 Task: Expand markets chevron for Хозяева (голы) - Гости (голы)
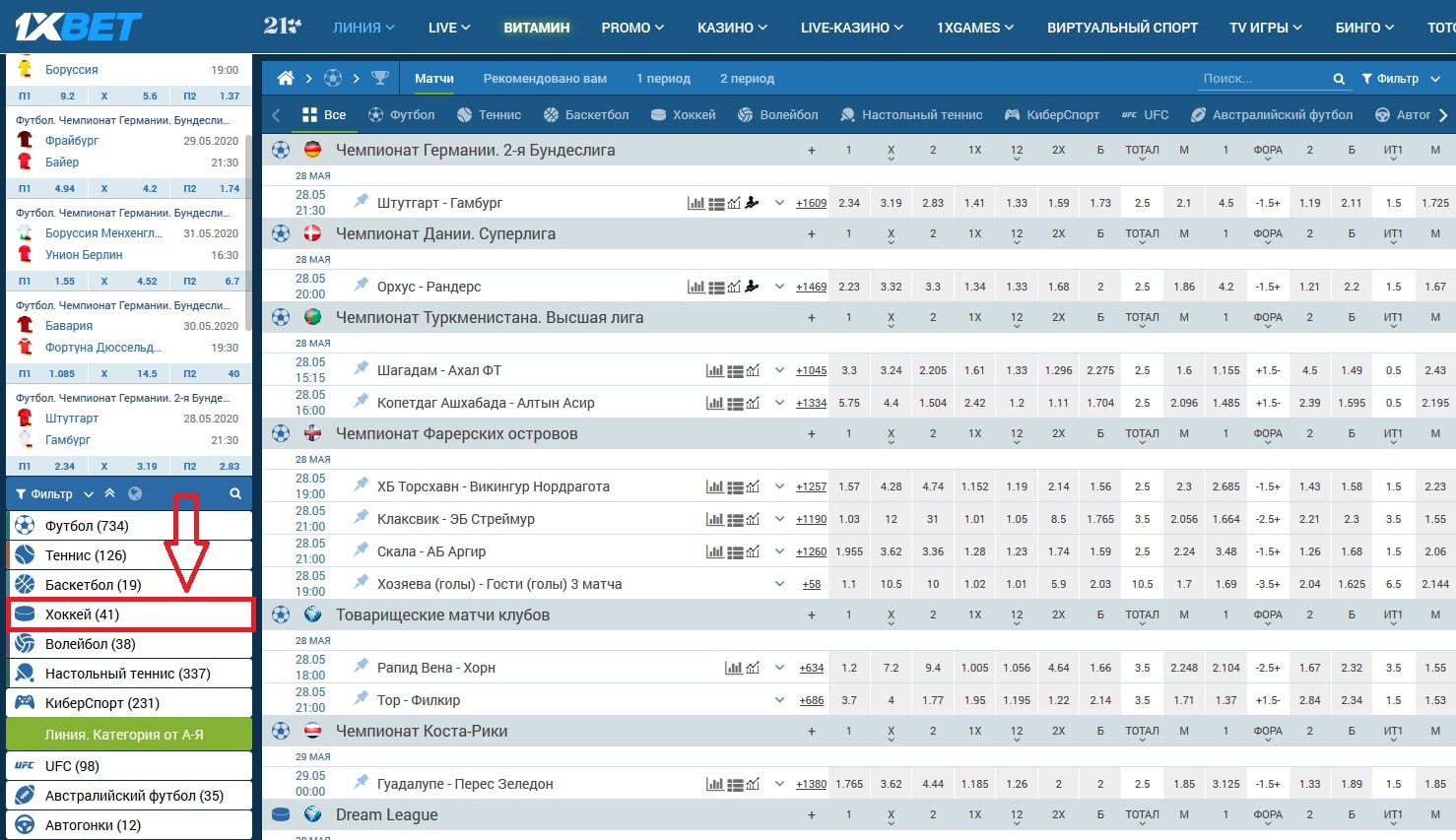point(779,584)
